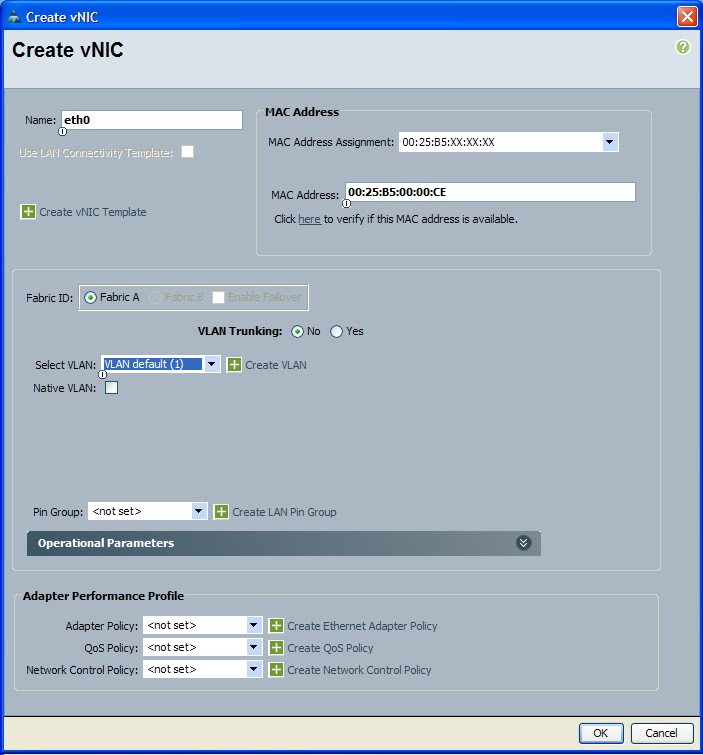Click the Adapter Performance Profile heading
The image size is (703, 755).
click(x=104, y=596)
